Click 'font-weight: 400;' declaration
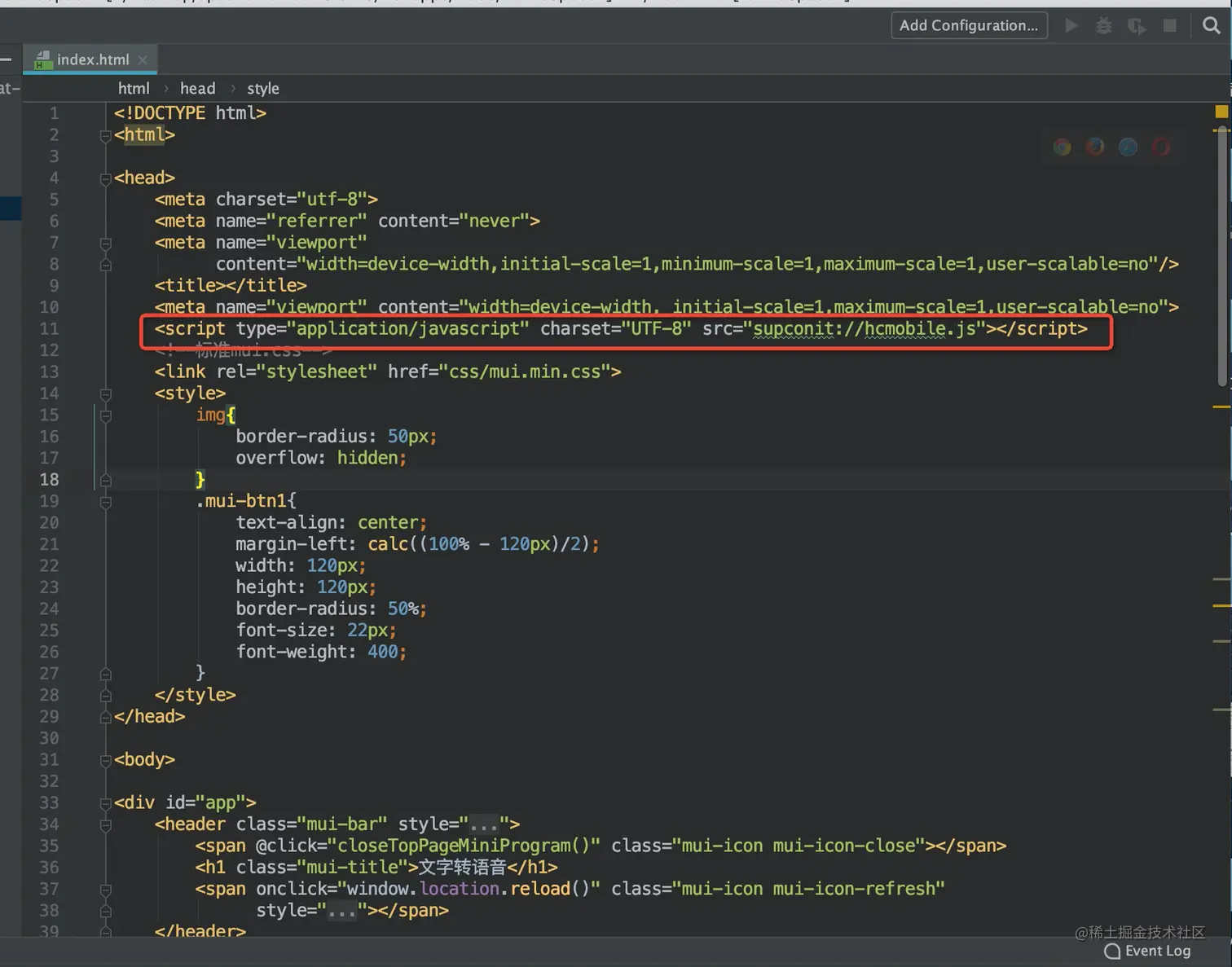Image resolution: width=1232 pixels, height=967 pixels. point(321,652)
